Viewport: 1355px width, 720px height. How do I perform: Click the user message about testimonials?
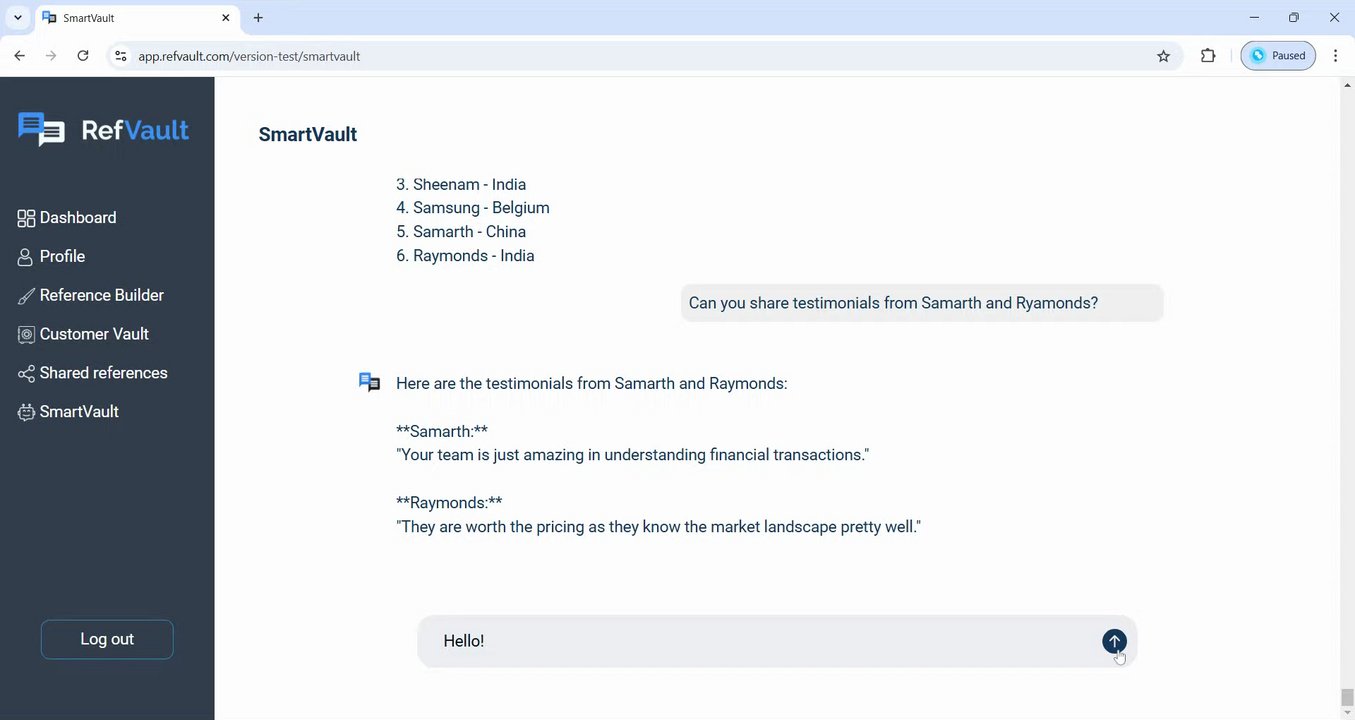(922, 303)
